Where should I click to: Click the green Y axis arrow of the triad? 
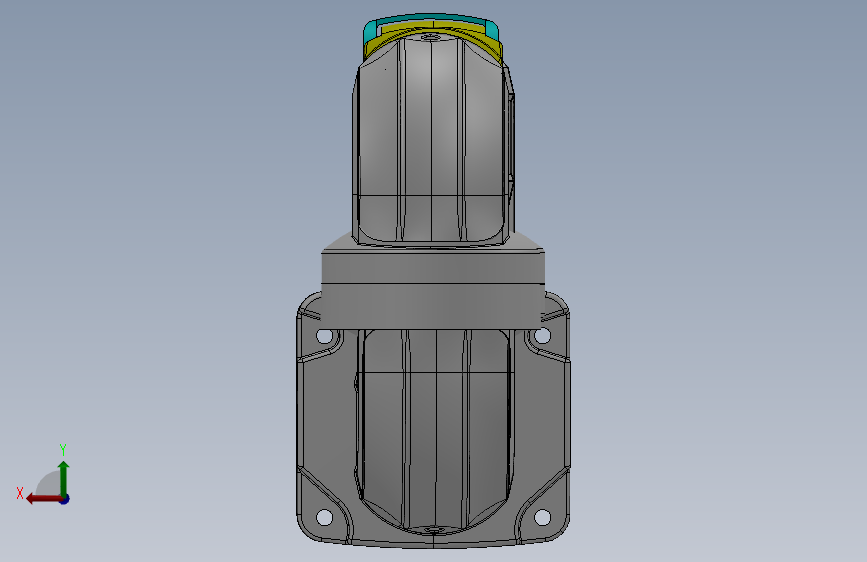[x=64, y=478]
